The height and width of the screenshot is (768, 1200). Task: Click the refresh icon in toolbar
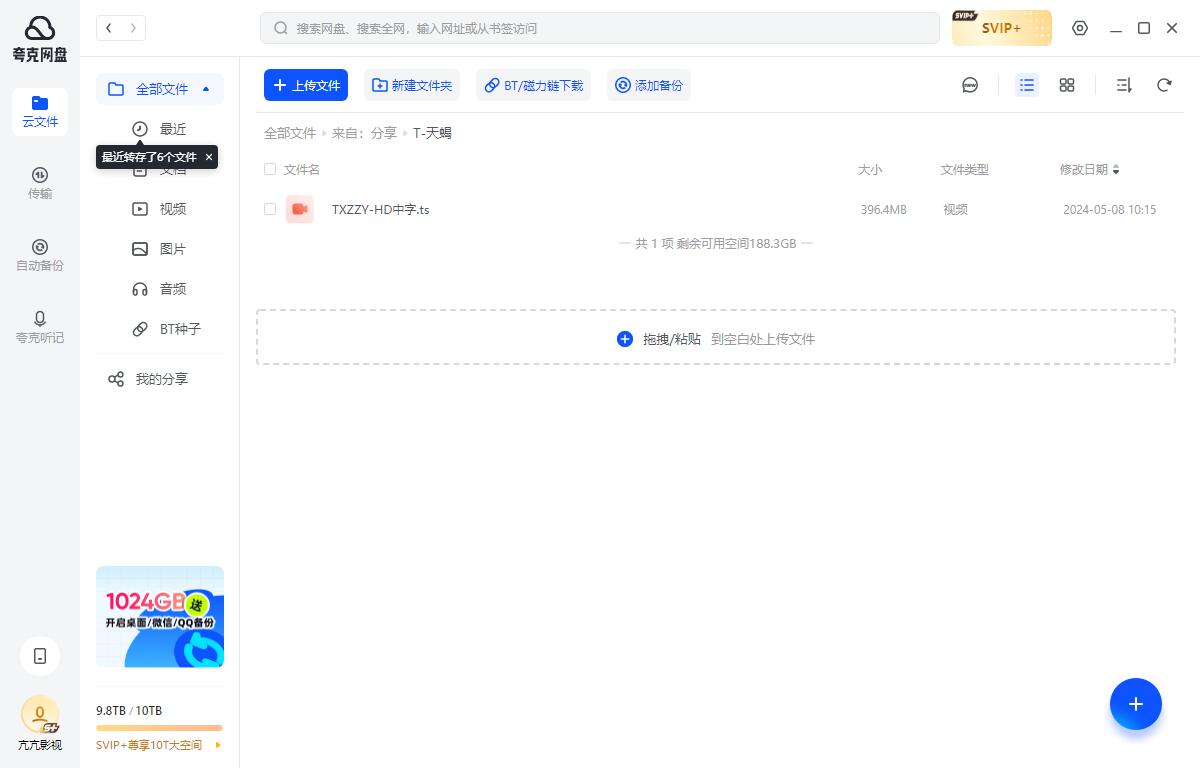(x=1164, y=85)
